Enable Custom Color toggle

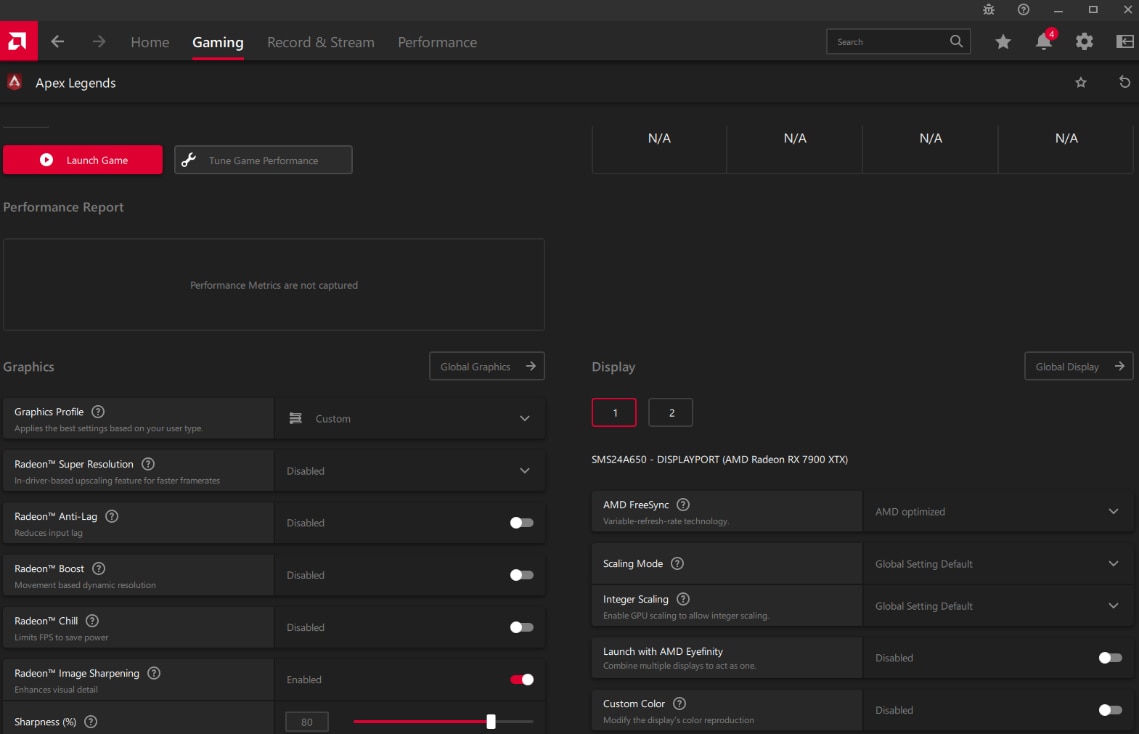click(x=1110, y=710)
